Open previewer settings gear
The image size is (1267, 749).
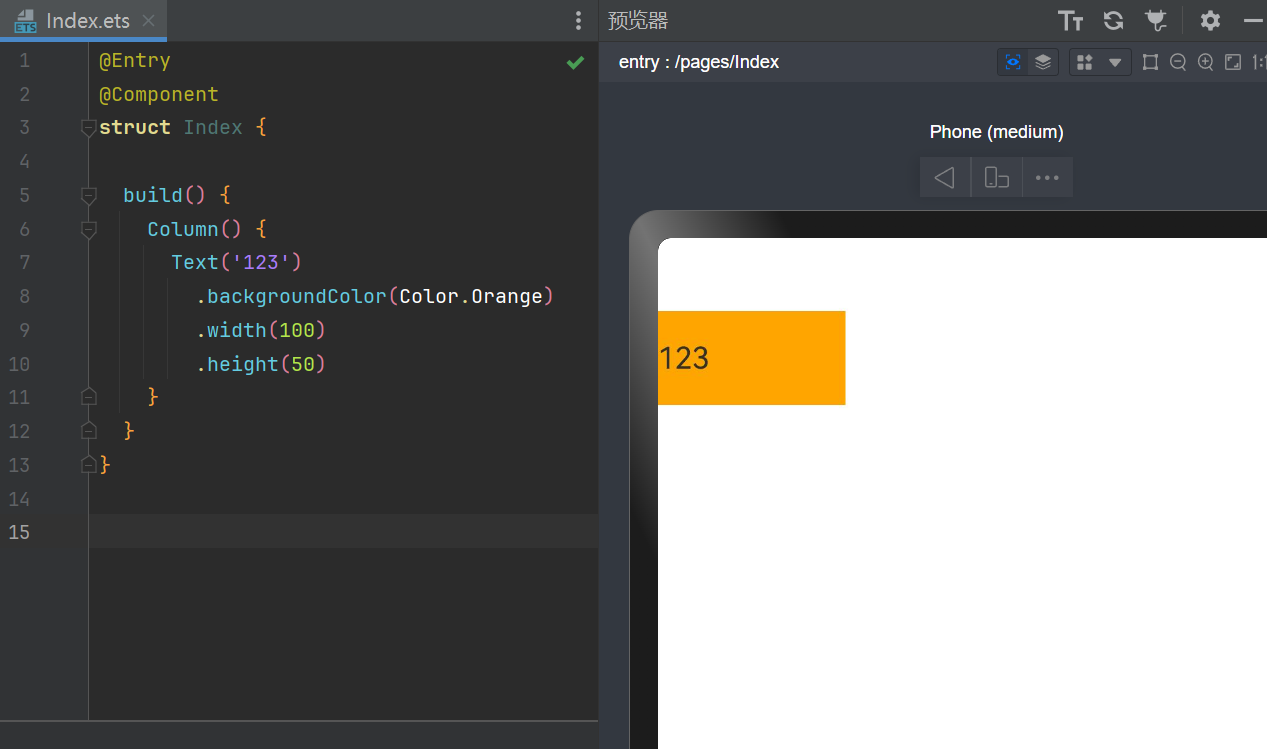tap(1210, 21)
